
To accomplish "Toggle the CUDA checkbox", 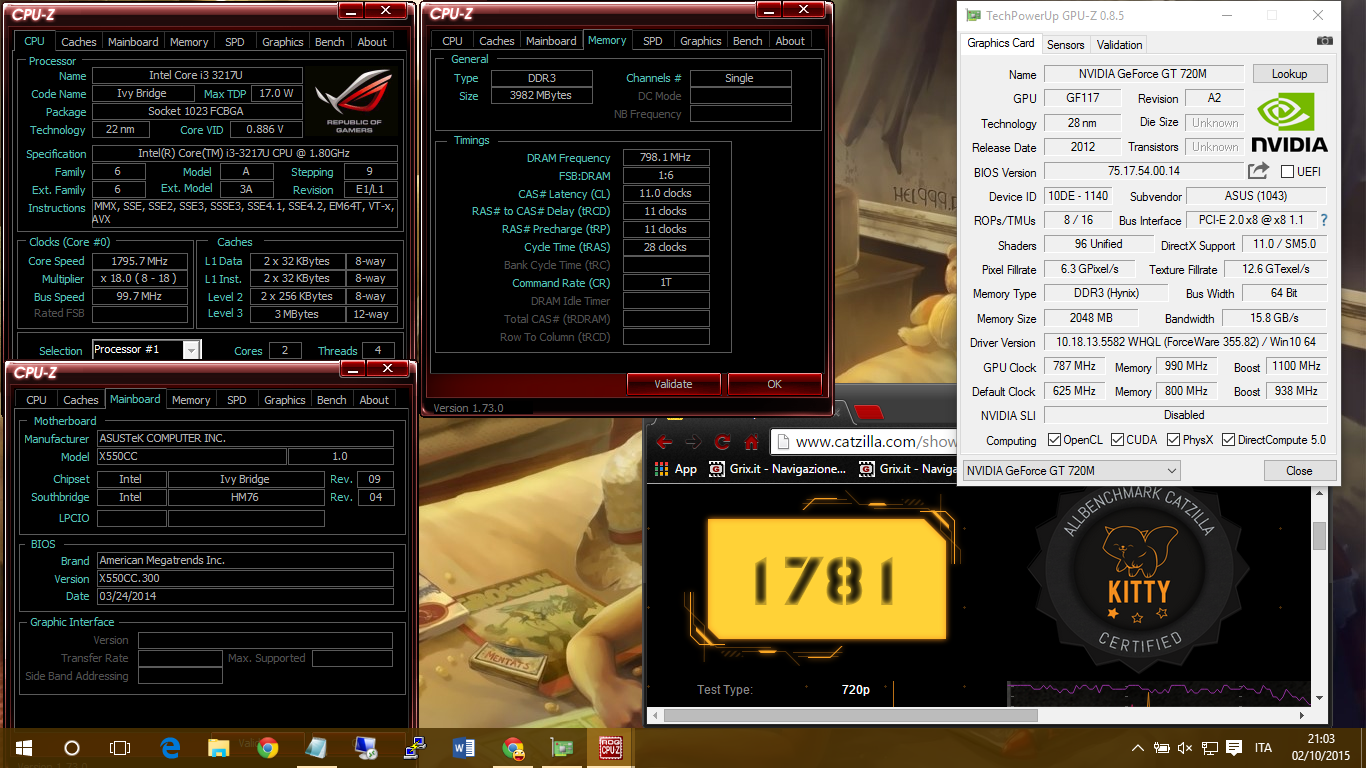I will point(1117,440).
